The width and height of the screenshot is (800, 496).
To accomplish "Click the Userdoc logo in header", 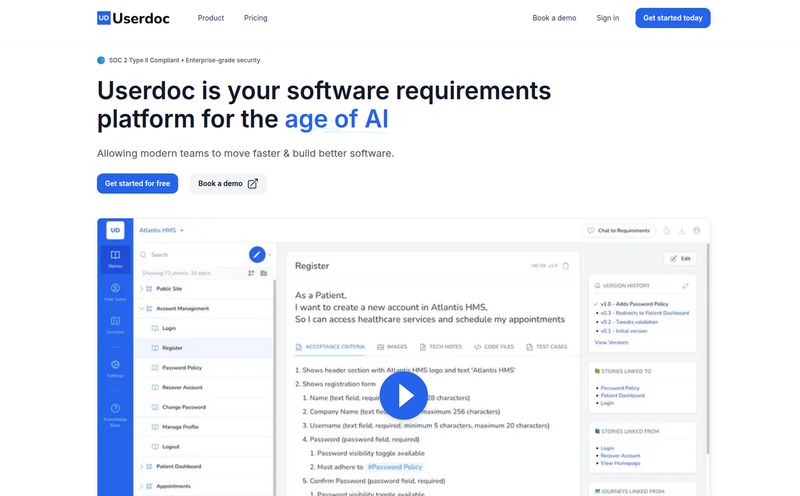I will [x=133, y=18].
